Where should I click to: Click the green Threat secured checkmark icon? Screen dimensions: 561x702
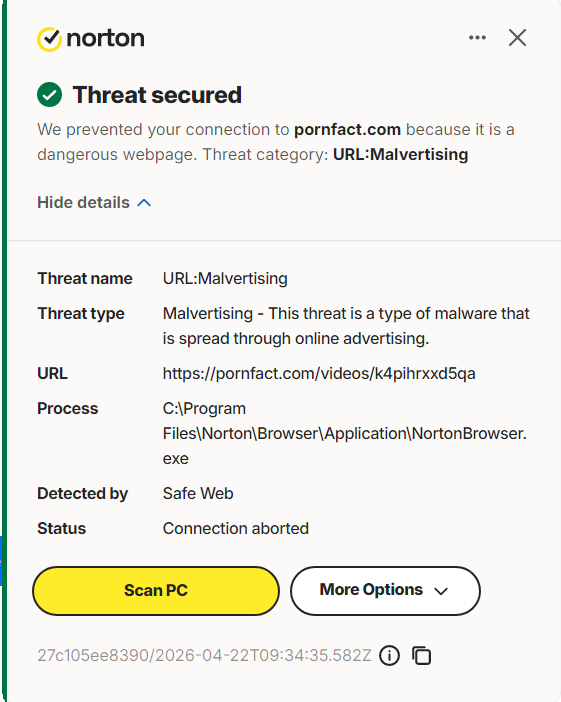tap(49, 95)
